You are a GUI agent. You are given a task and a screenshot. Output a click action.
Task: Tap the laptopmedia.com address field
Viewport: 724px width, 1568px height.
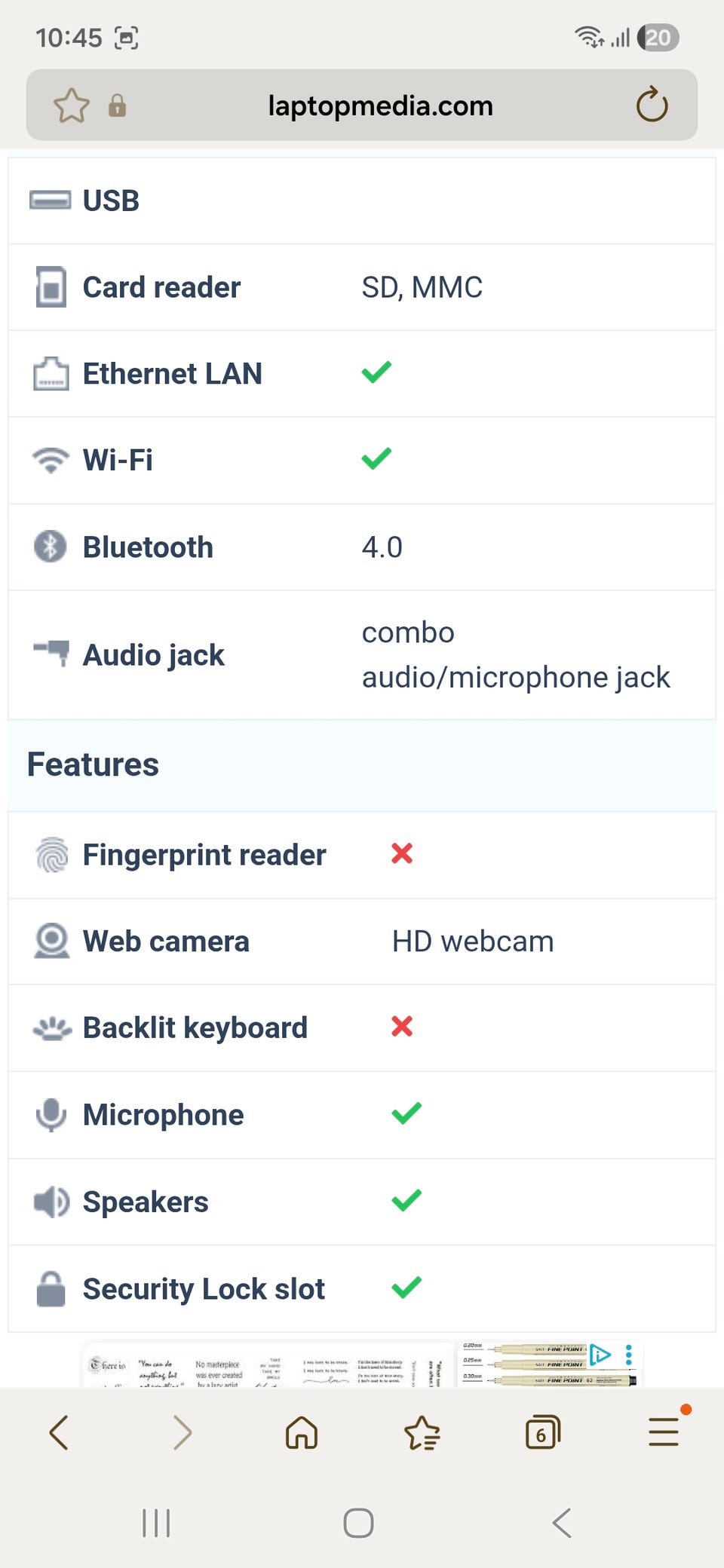coord(380,106)
